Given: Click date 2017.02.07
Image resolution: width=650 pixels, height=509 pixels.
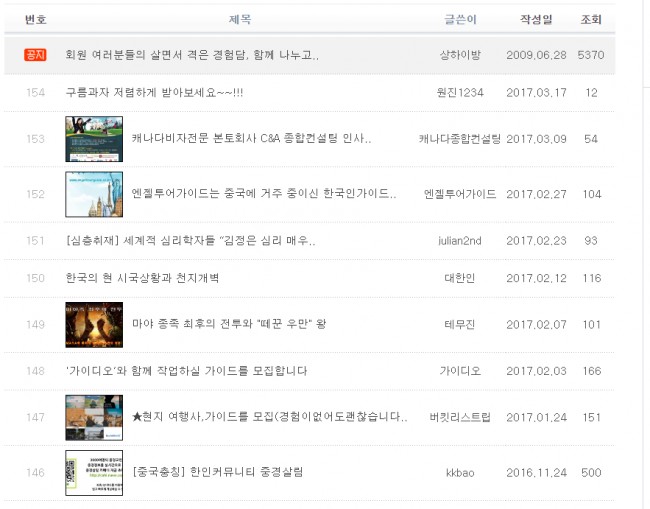Looking at the screenshot, I should (536, 325).
